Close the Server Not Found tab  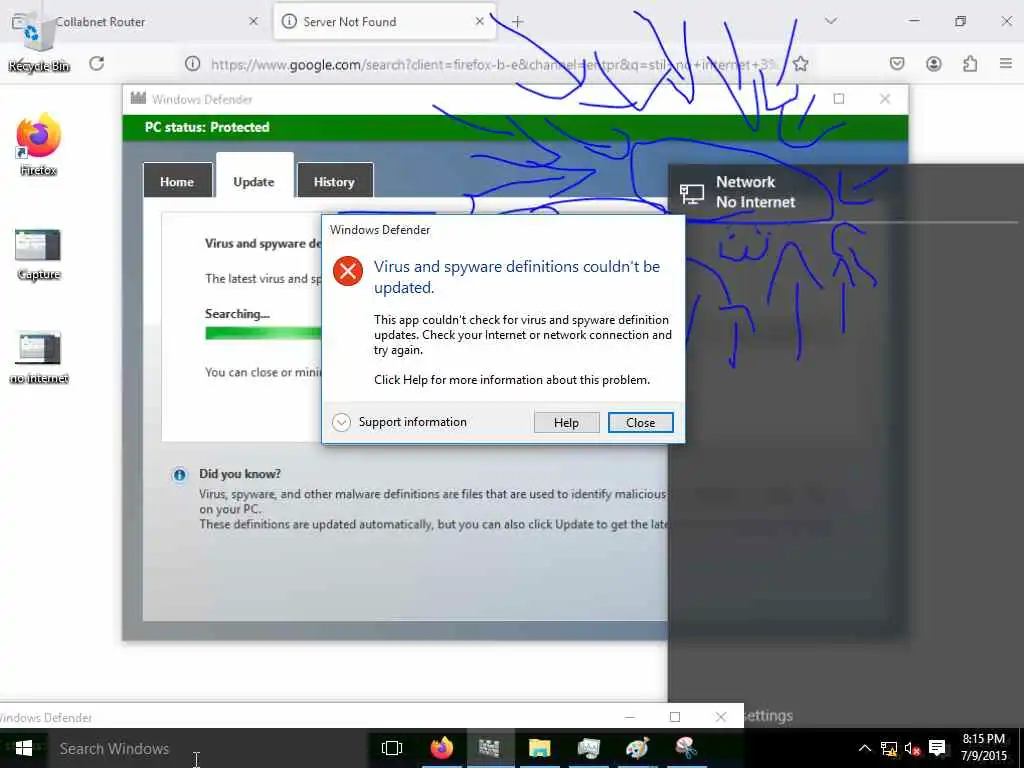click(479, 22)
